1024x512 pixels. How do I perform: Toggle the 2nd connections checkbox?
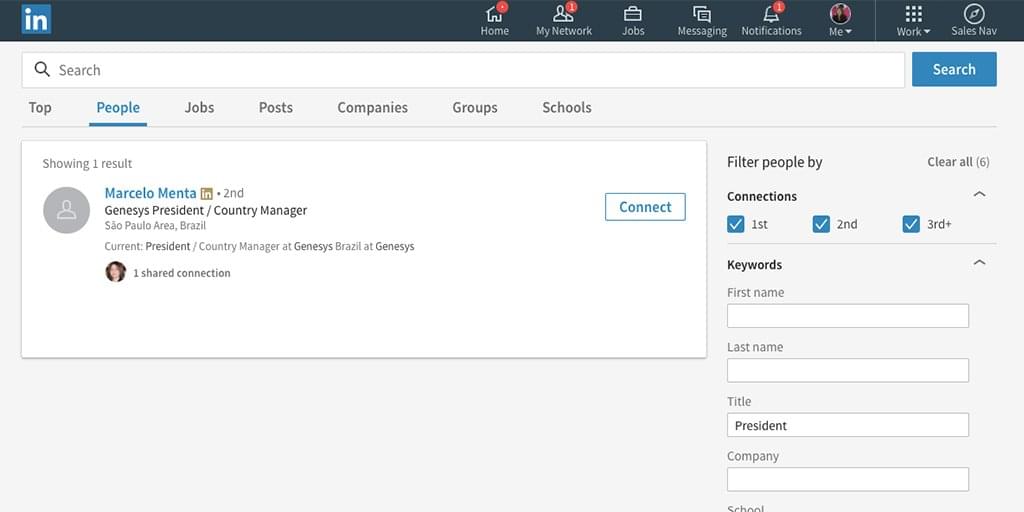(821, 224)
